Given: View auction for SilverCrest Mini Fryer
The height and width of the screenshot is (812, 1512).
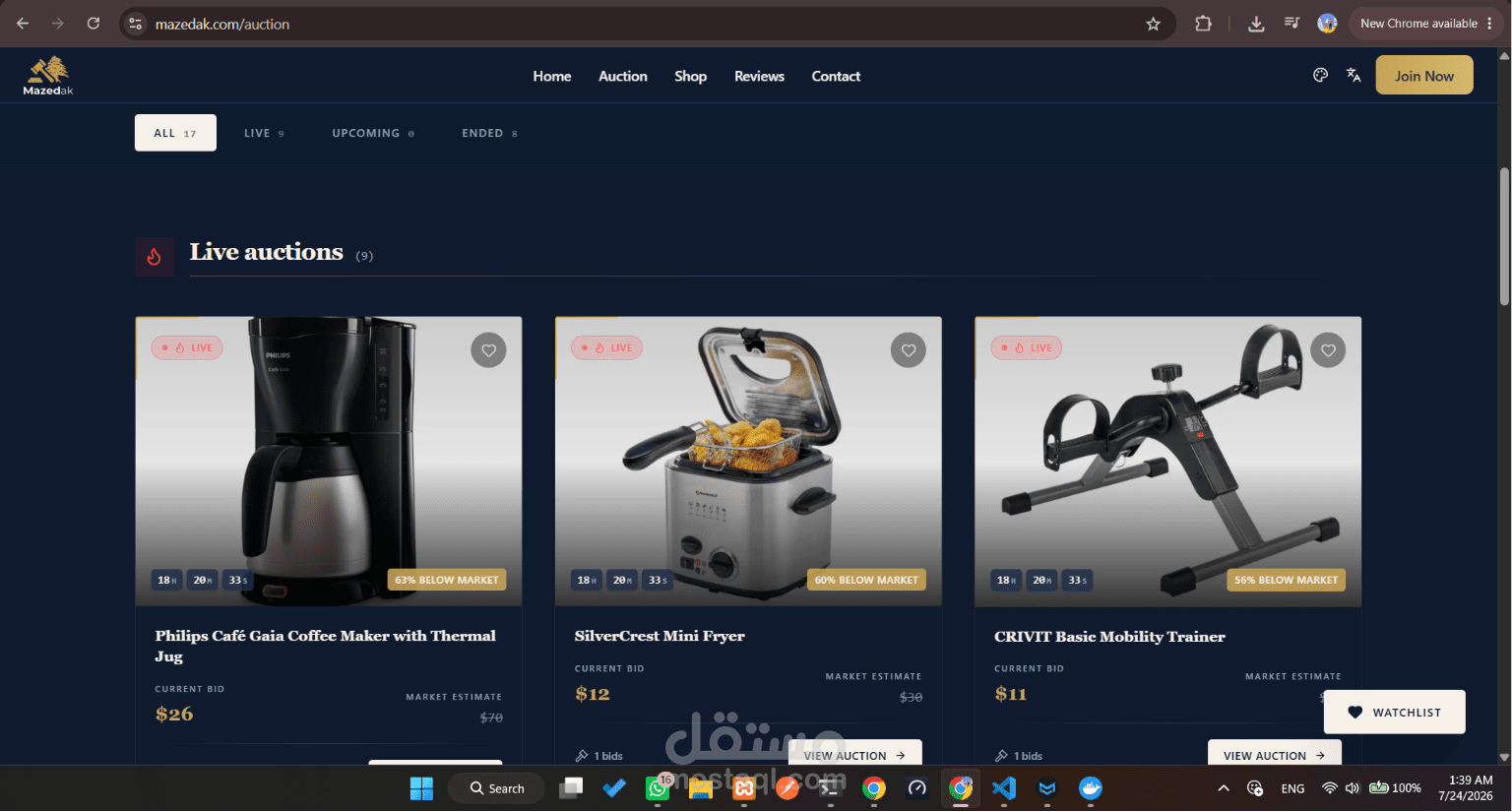Looking at the screenshot, I should point(854,753).
